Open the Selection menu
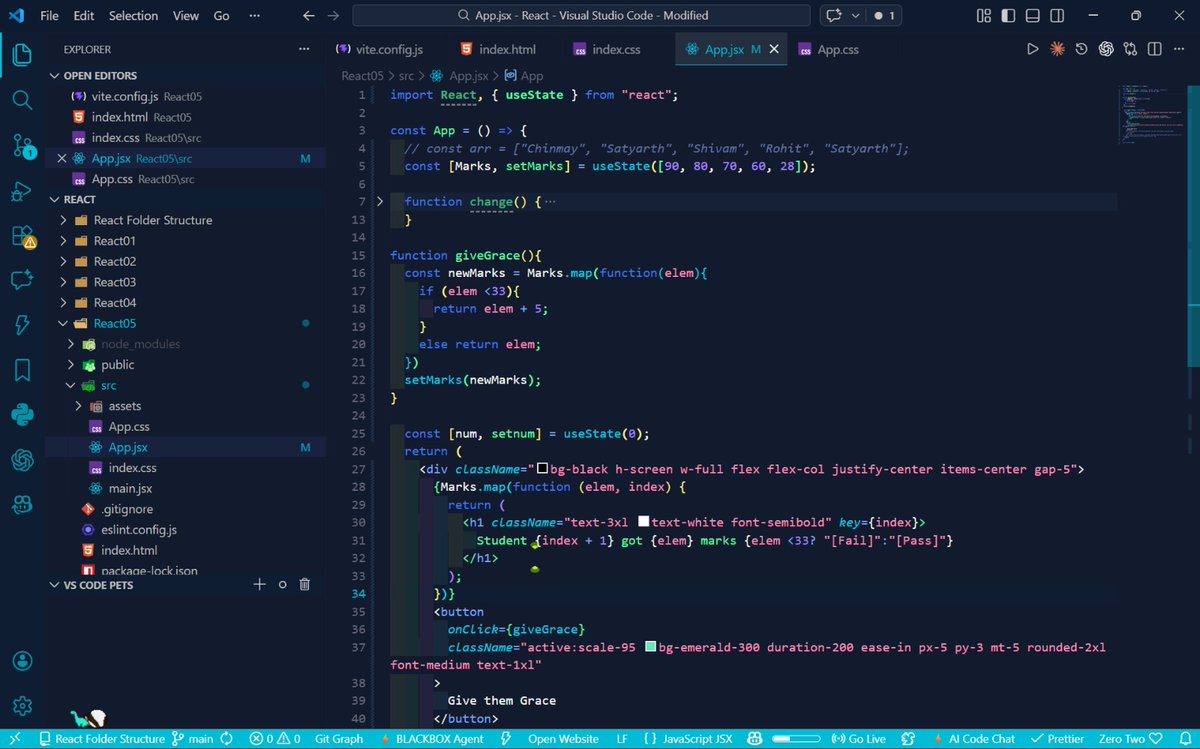The image size is (1200, 749). [133, 16]
